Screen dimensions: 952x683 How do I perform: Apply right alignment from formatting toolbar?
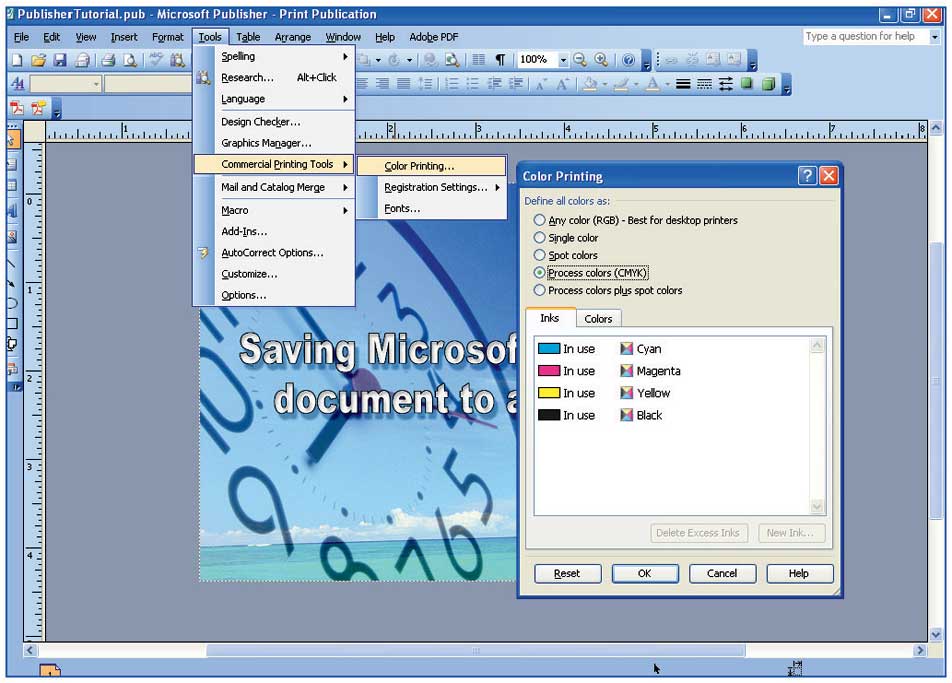coord(382,84)
